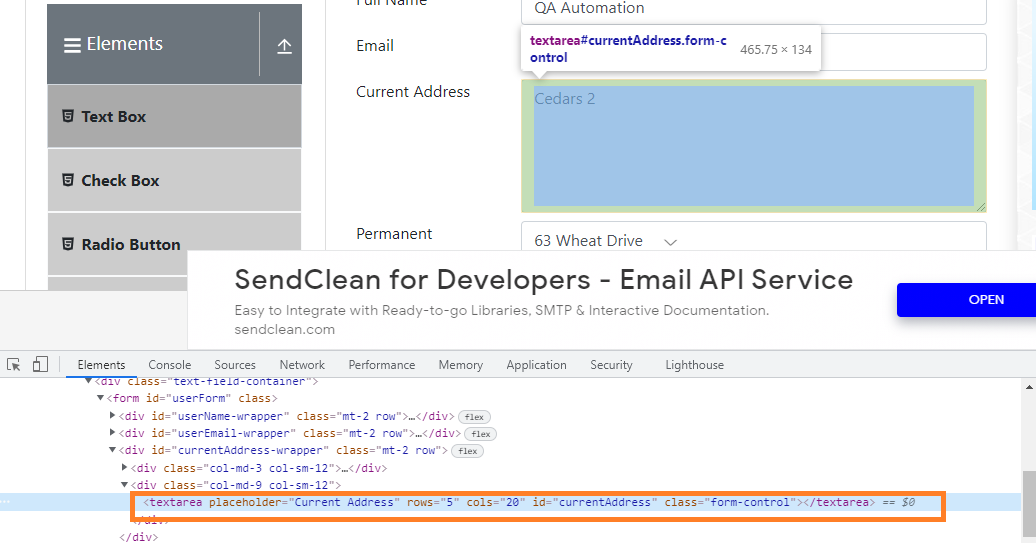Click the chevron inside the Permanent Address field
1036x543 pixels.
[x=671, y=242]
